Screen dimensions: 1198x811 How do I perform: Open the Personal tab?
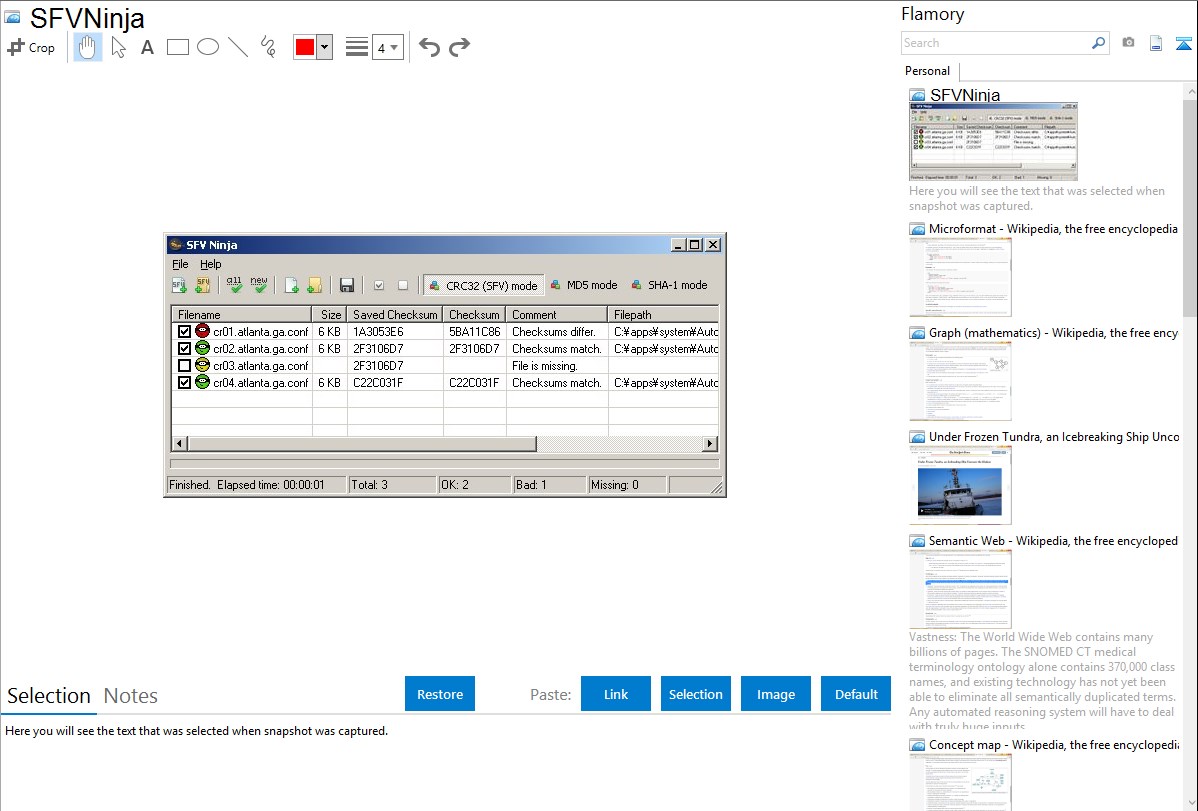pos(927,71)
